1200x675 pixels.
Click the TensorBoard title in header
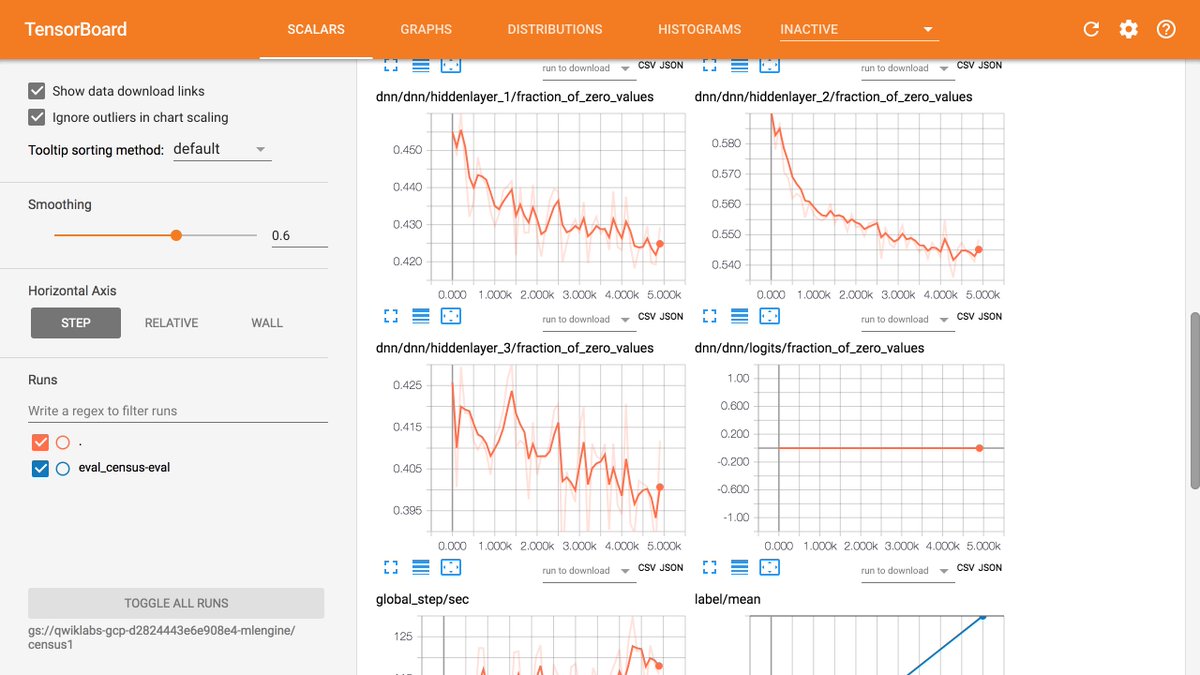coord(77,29)
